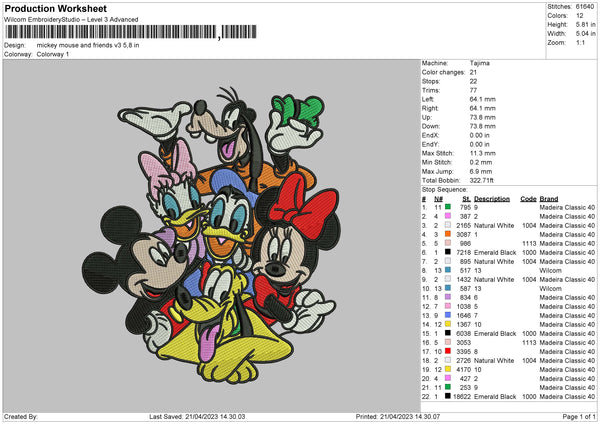Select the purple swatch in stop 11
Viewport: 600px width, 424px height.
[x=447, y=297]
